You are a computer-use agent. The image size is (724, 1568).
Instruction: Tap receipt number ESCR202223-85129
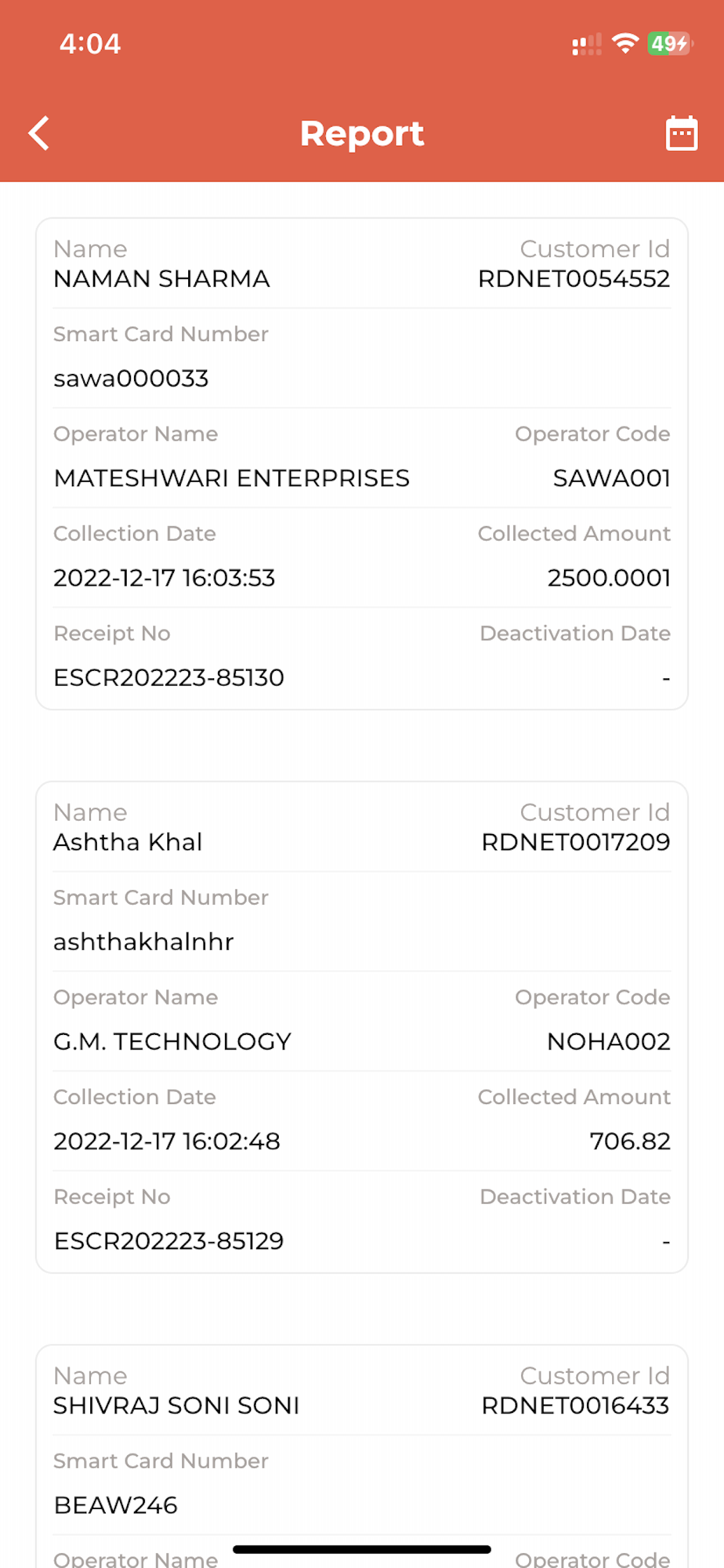click(168, 1241)
